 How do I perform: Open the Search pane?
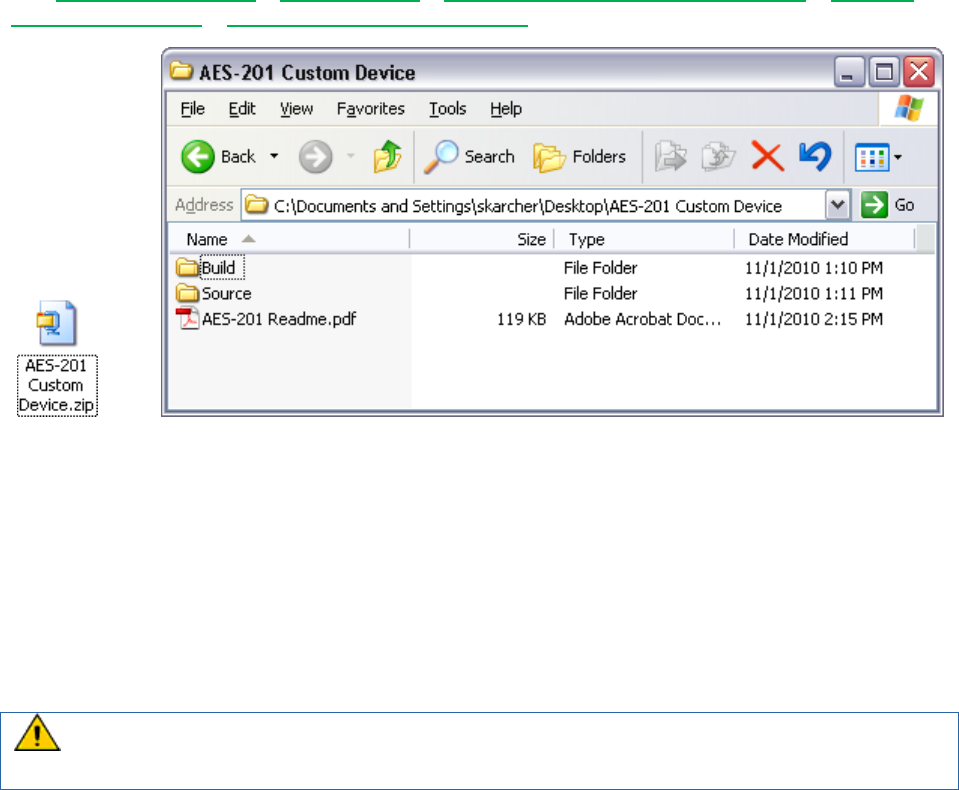point(469,157)
